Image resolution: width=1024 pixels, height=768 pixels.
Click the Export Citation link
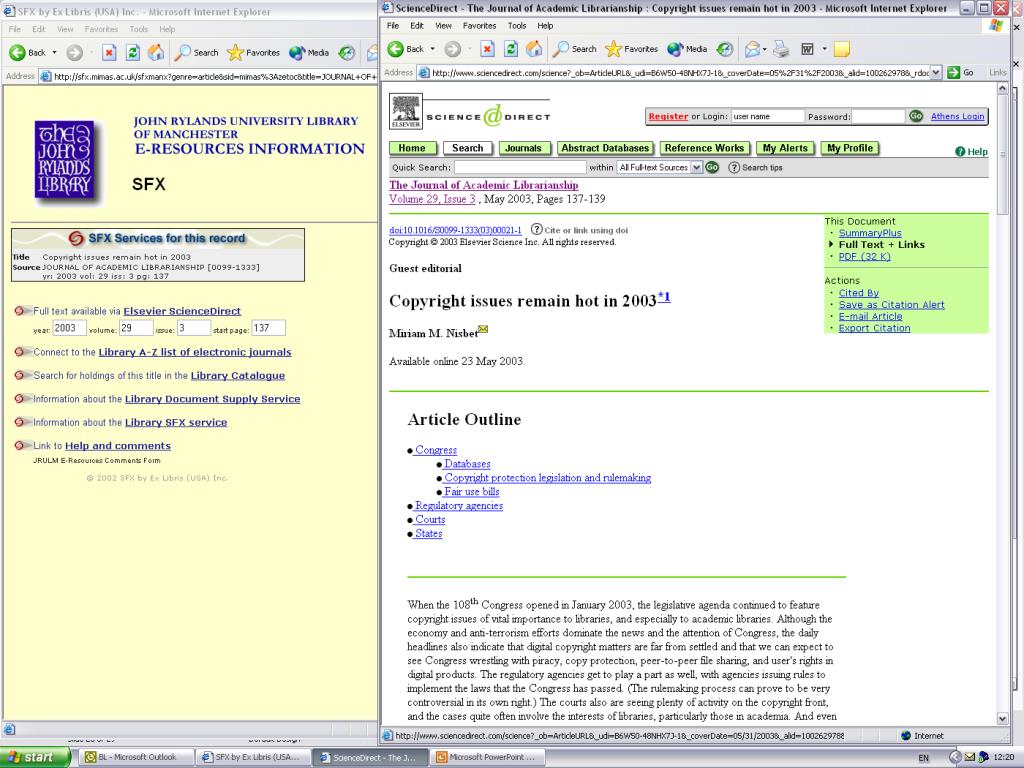(874, 328)
